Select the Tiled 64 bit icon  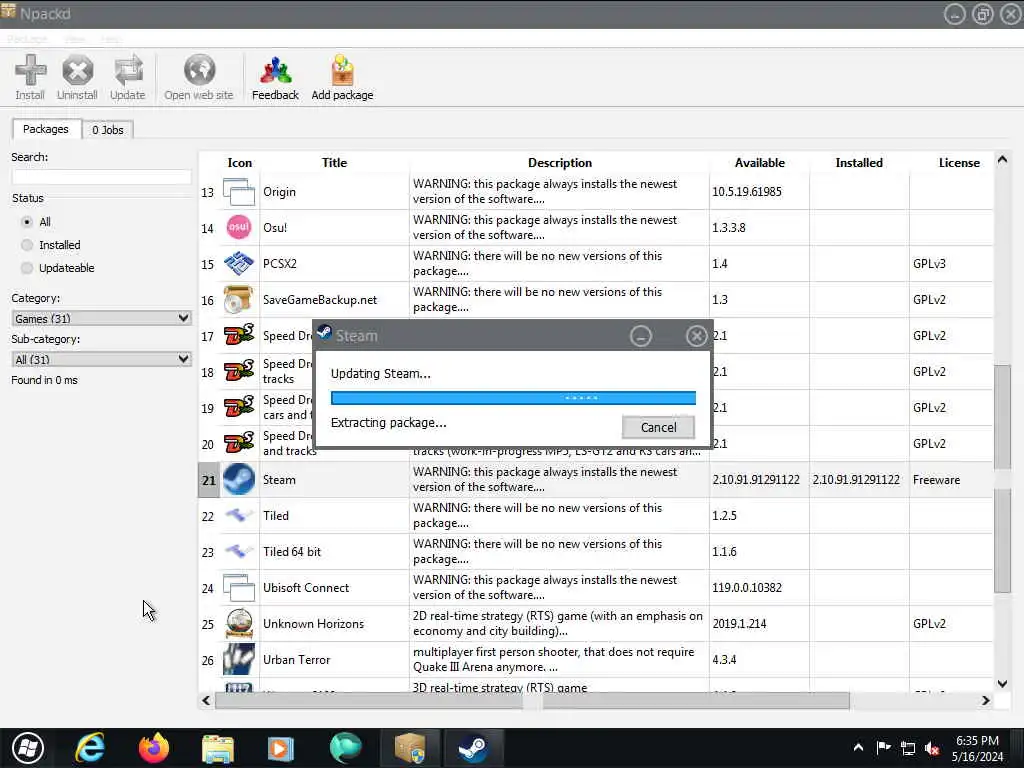click(239, 551)
